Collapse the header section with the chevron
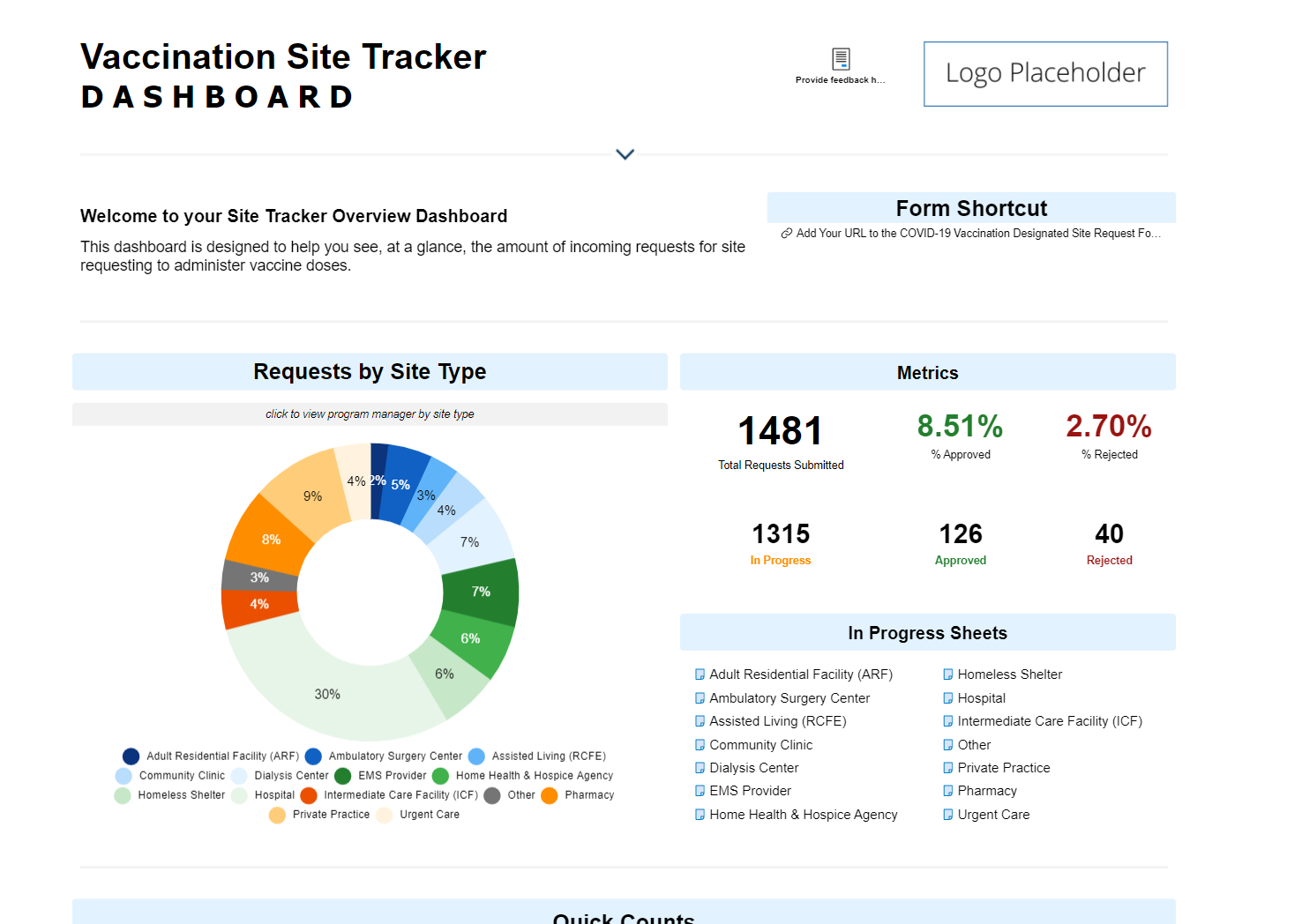The height and width of the screenshot is (924, 1302). pos(625,154)
